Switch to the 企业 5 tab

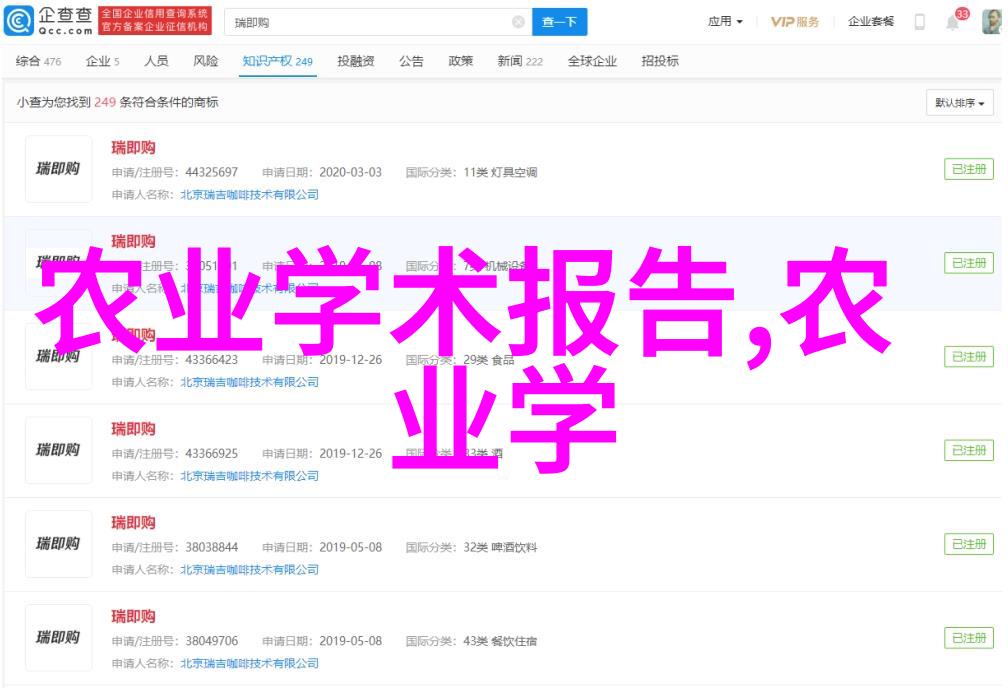pos(102,61)
